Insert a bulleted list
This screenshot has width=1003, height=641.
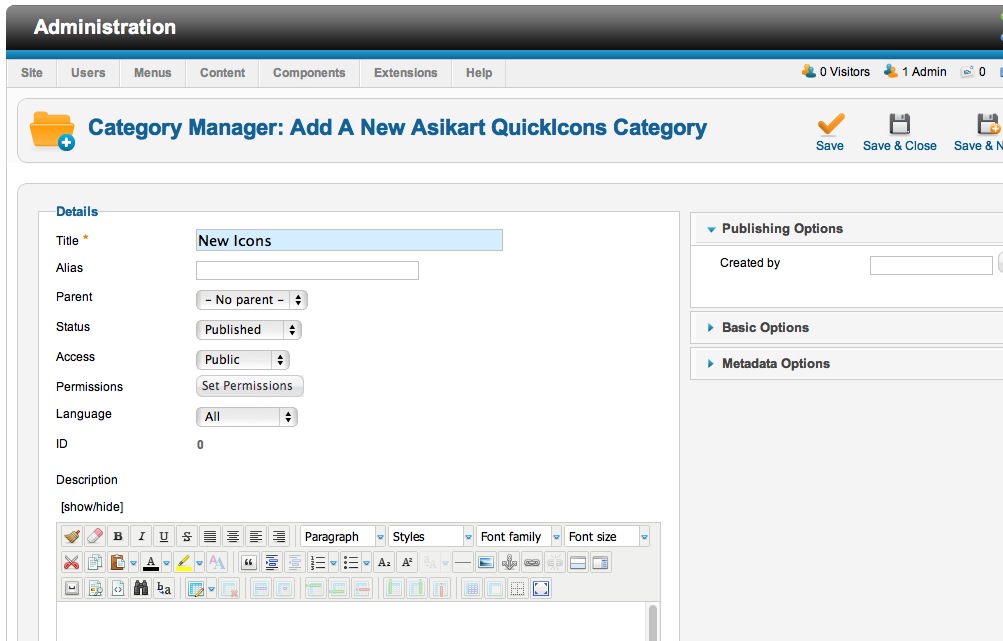coord(351,562)
